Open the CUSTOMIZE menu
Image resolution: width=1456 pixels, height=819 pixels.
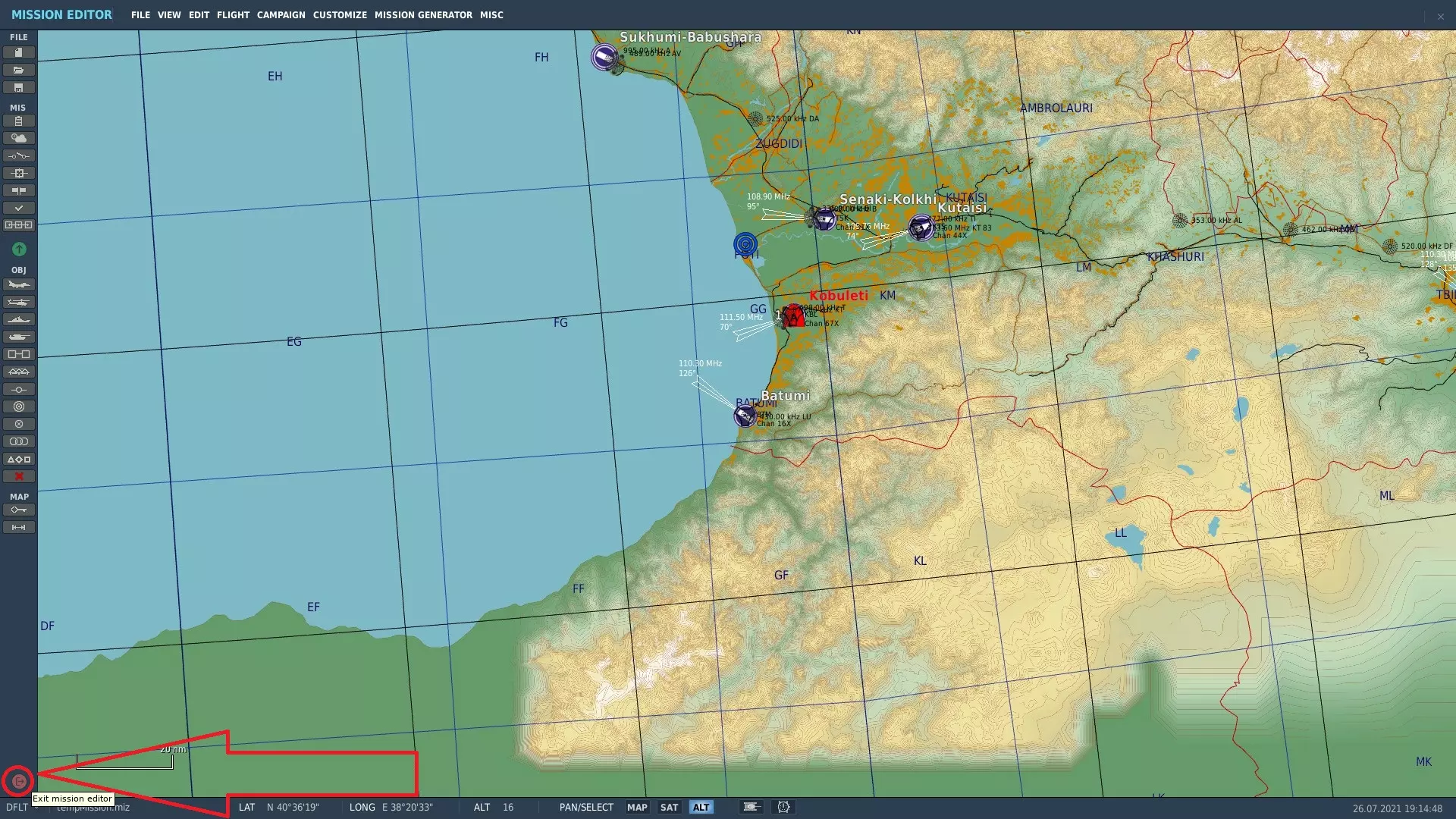coord(340,14)
